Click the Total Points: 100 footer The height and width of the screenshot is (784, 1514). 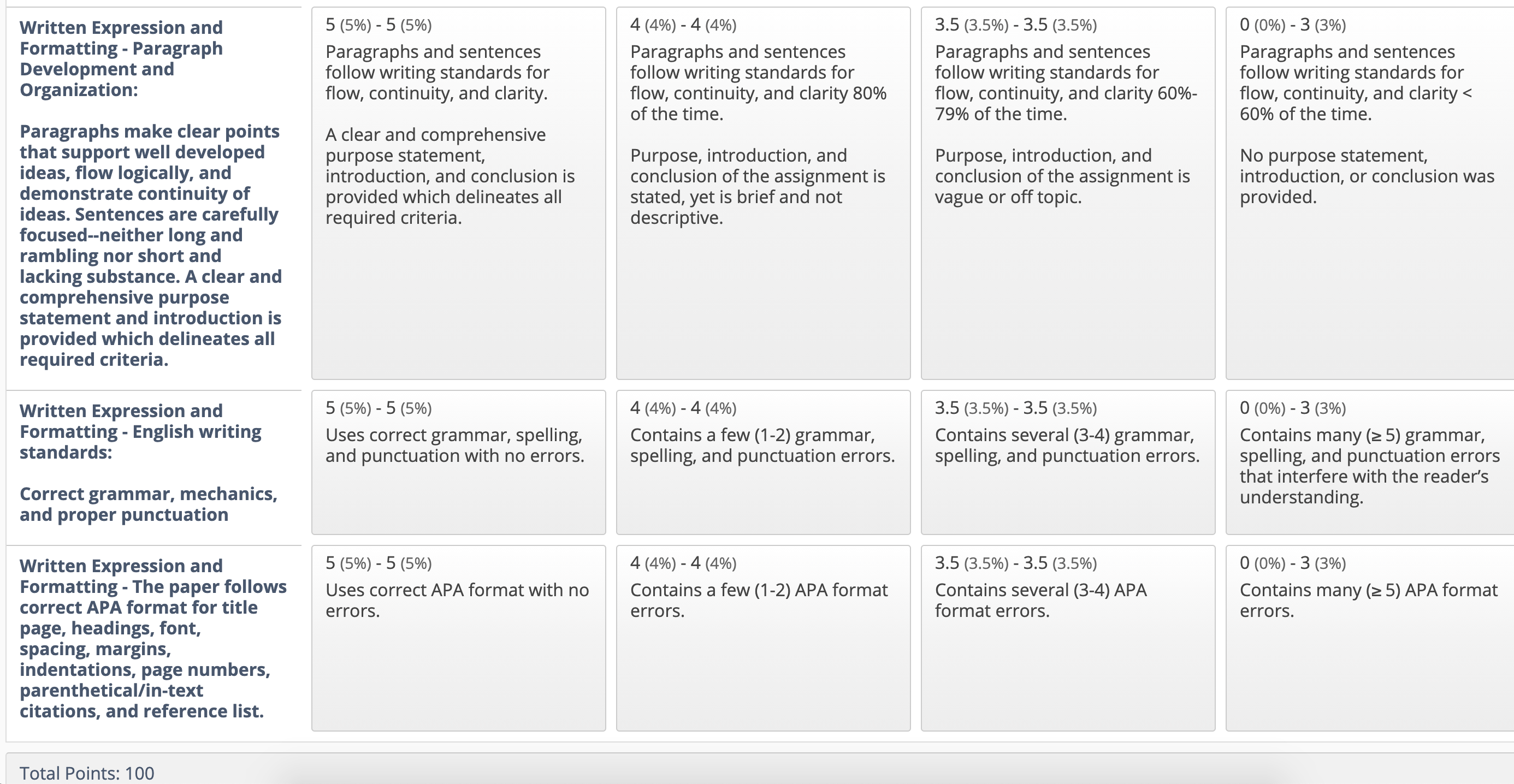(x=87, y=773)
